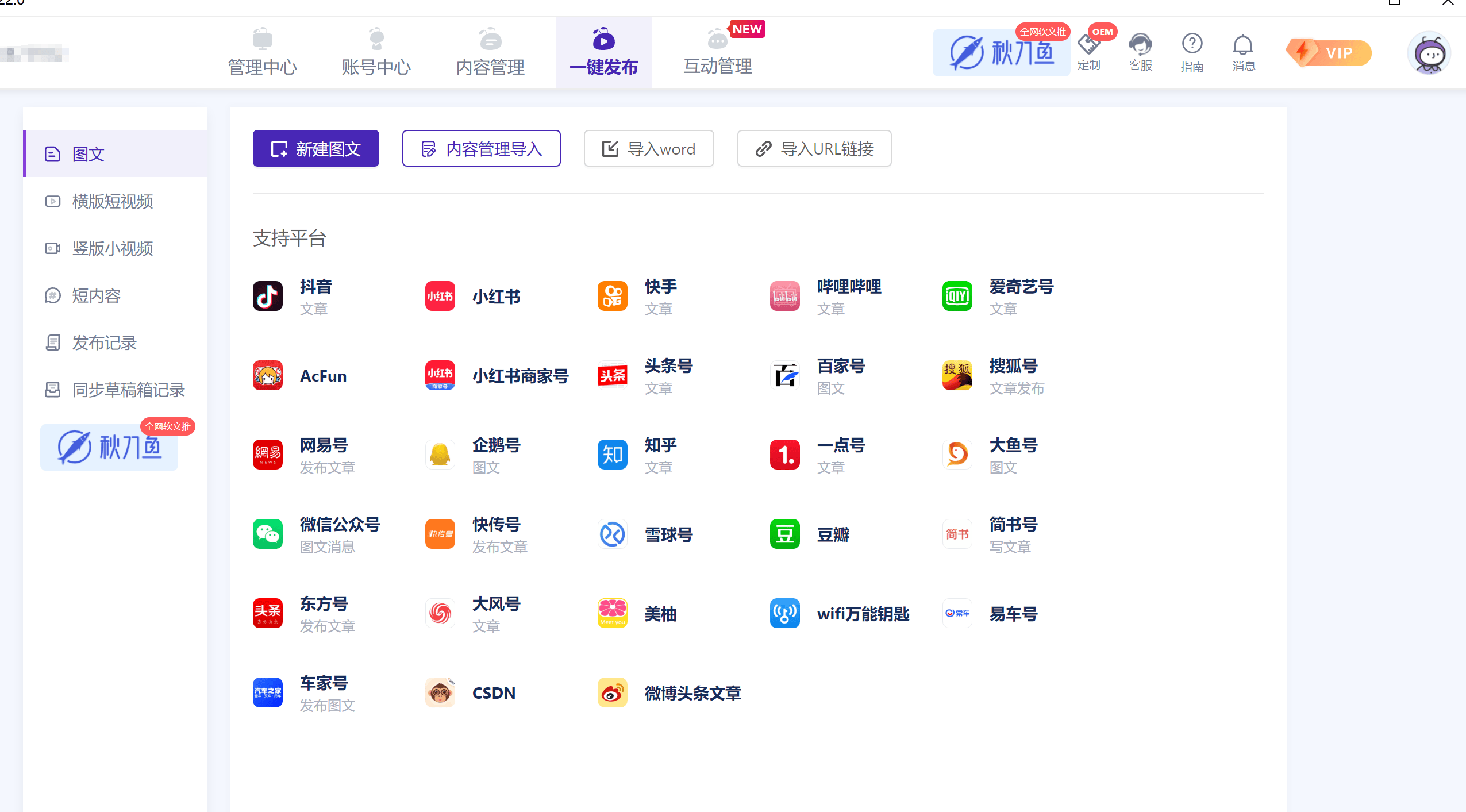Click the 大鱼号 platform icon
The height and width of the screenshot is (812, 1466).
[x=957, y=455]
